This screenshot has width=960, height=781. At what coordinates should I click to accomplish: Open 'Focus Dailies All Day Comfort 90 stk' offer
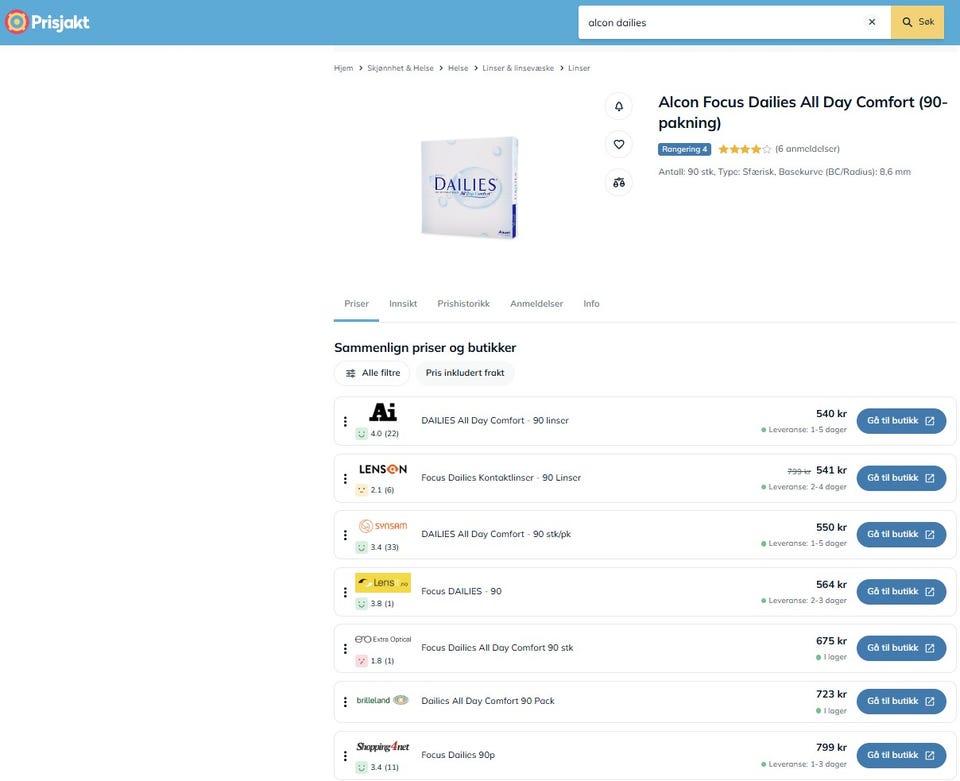click(497, 648)
